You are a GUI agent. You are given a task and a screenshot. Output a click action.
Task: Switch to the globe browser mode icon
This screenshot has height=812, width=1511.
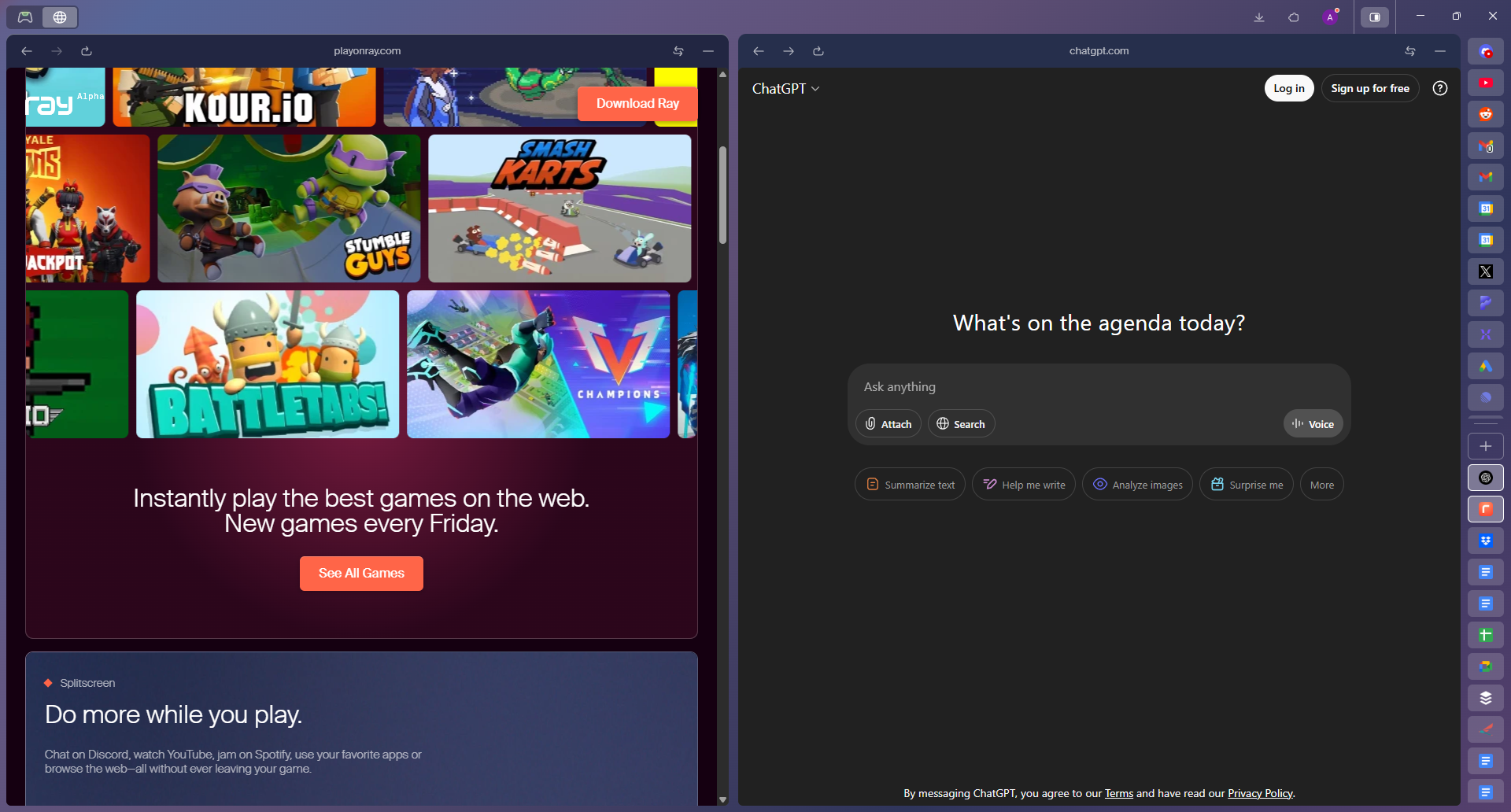60,17
